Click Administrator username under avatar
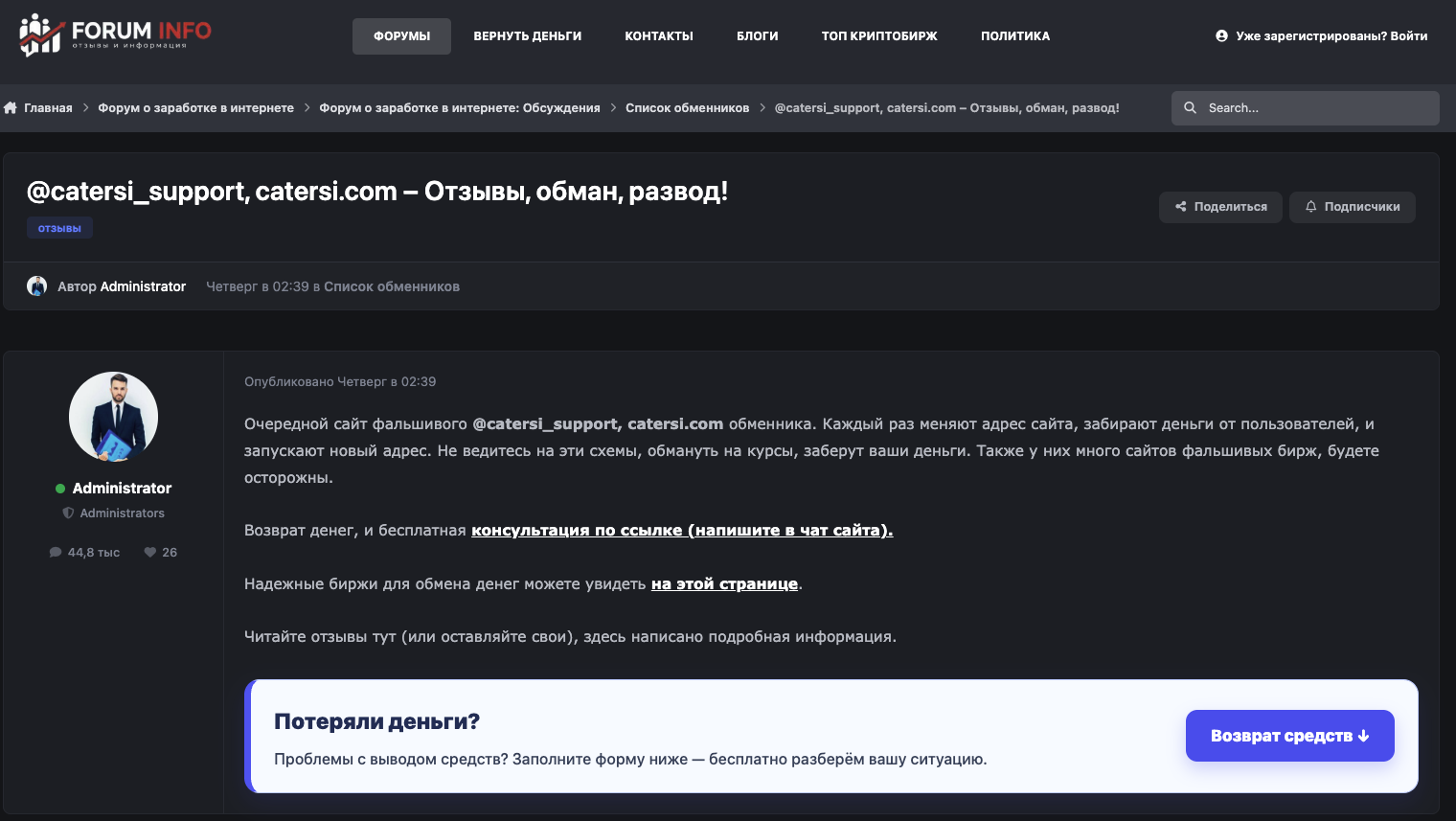 tap(122, 489)
